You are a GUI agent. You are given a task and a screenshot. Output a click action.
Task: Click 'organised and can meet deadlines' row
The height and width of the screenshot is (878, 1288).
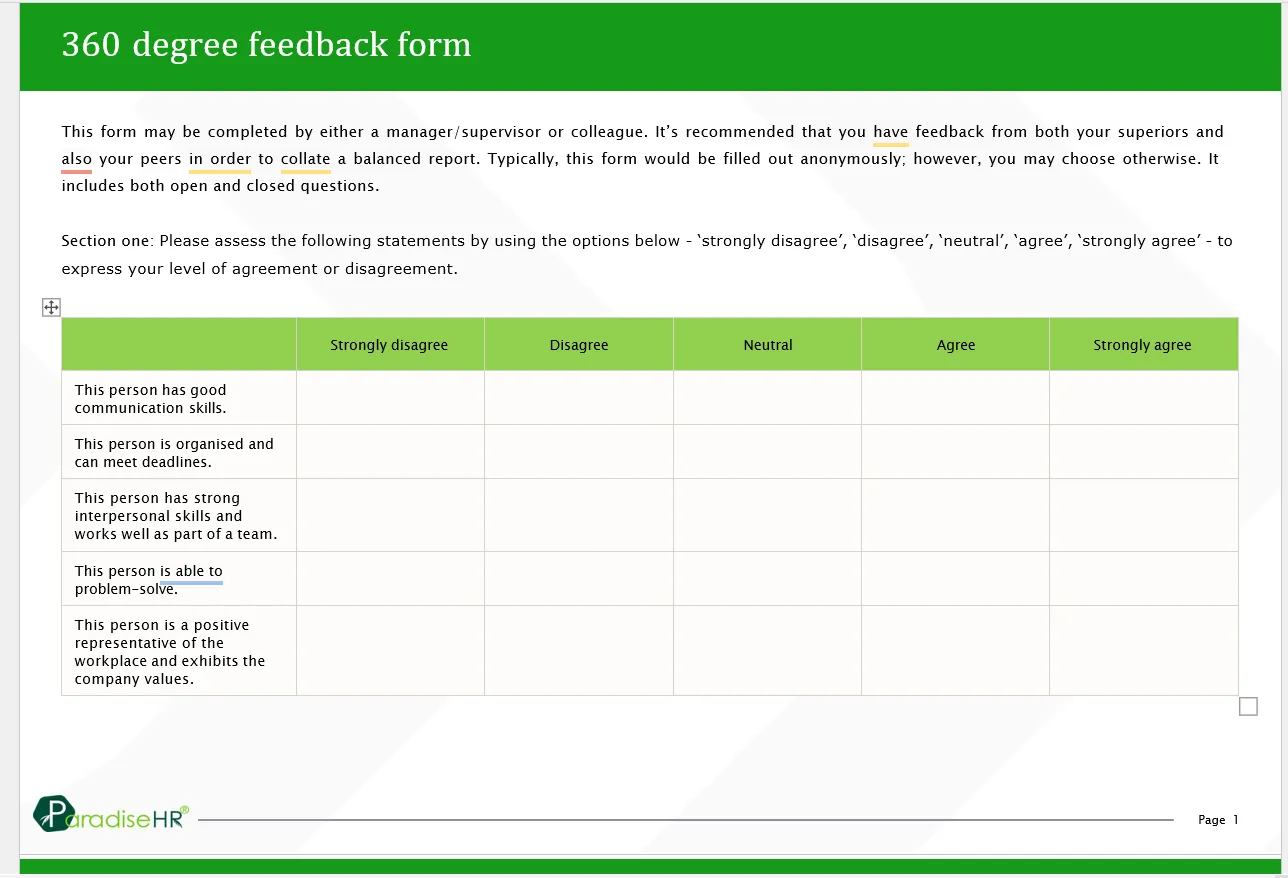pyautogui.click(x=650, y=452)
